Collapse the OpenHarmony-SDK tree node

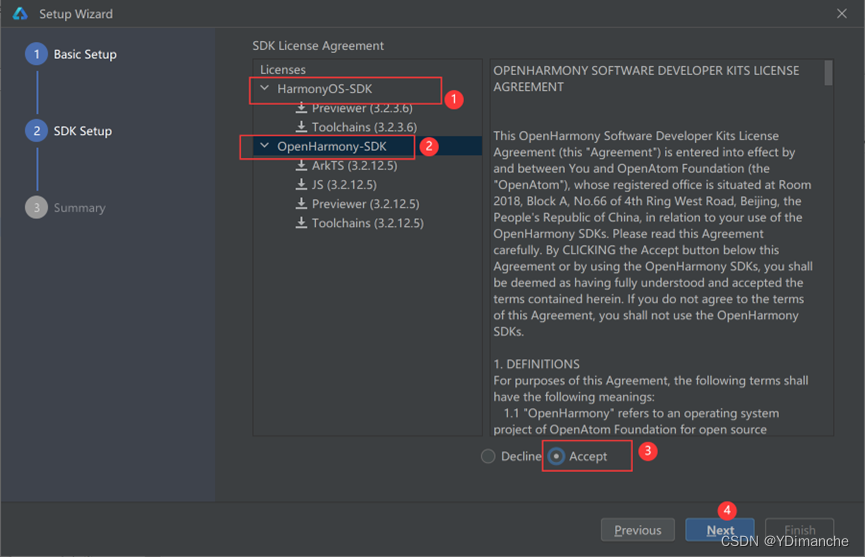pyautogui.click(x=265, y=146)
